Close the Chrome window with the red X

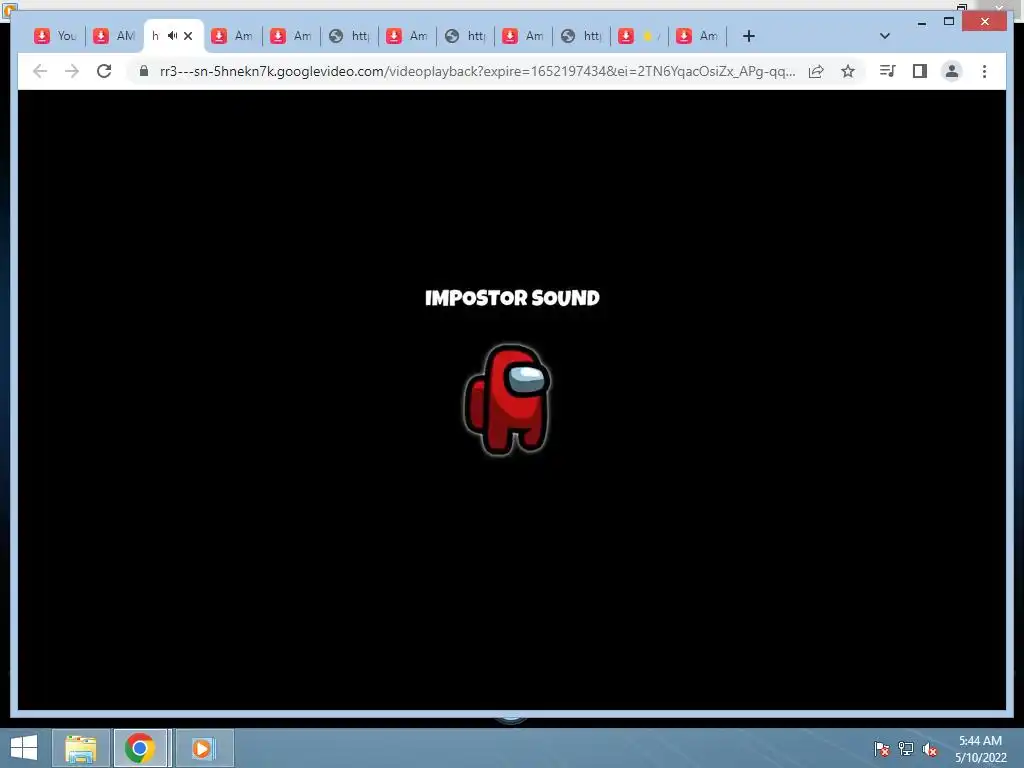[984, 22]
